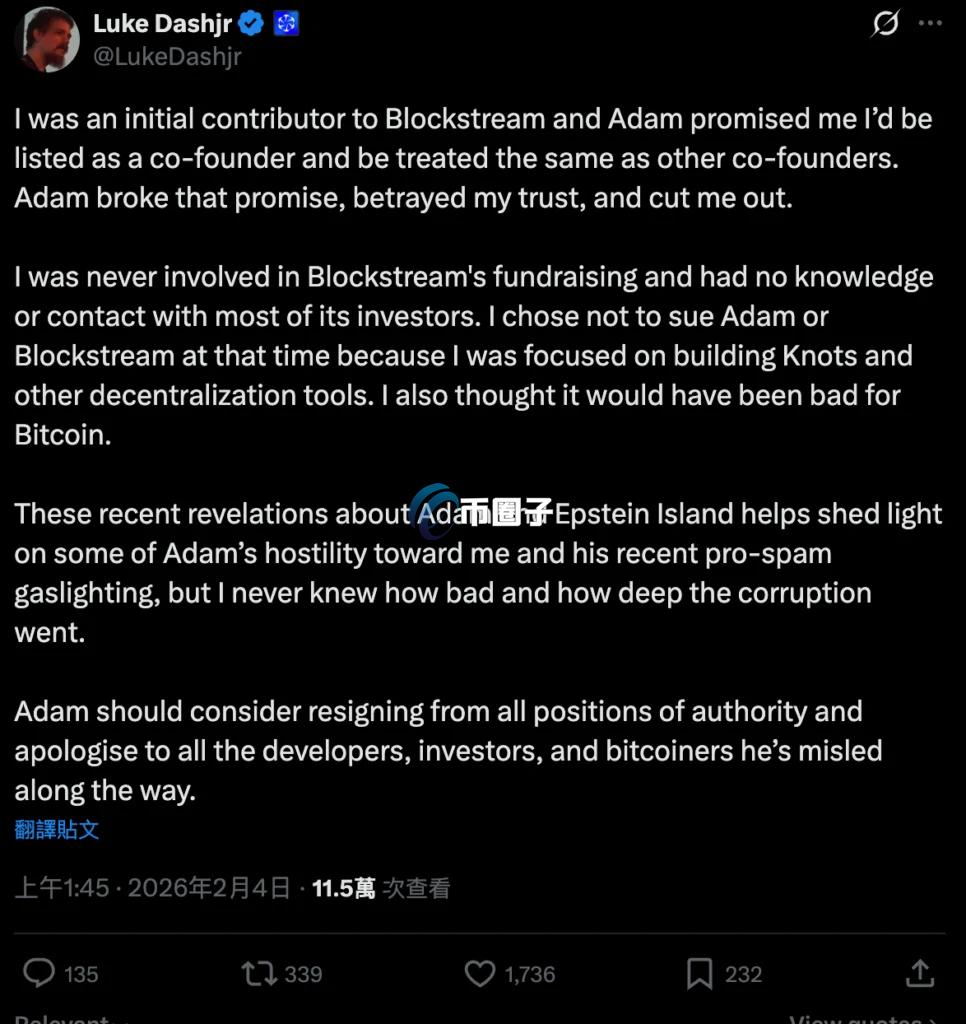Image resolution: width=966 pixels, height=1024 pixels.
Task: Click the 339 reposts count
Action: pos(303,974)
